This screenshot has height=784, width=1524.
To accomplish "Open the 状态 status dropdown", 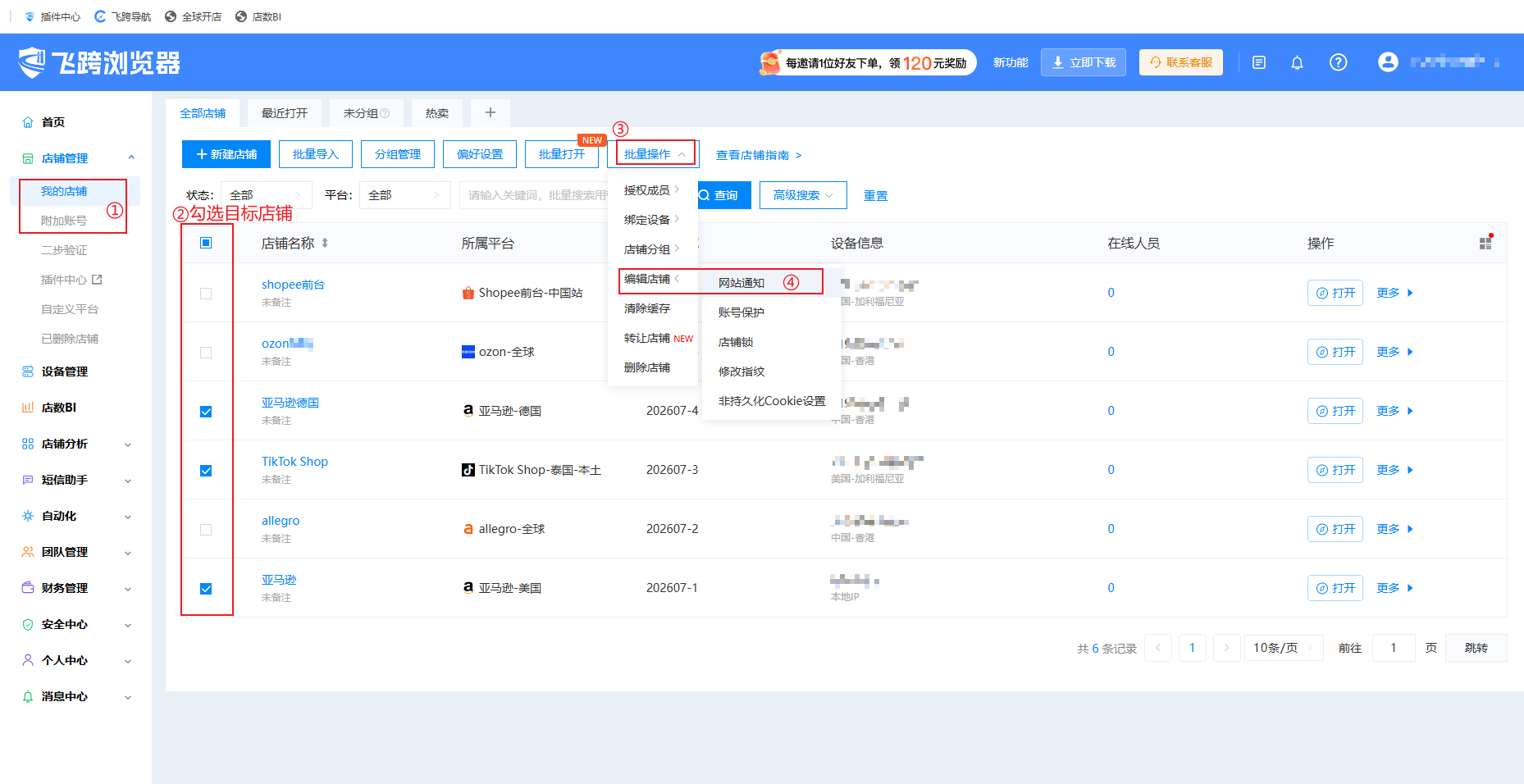I will click(267, 195).
